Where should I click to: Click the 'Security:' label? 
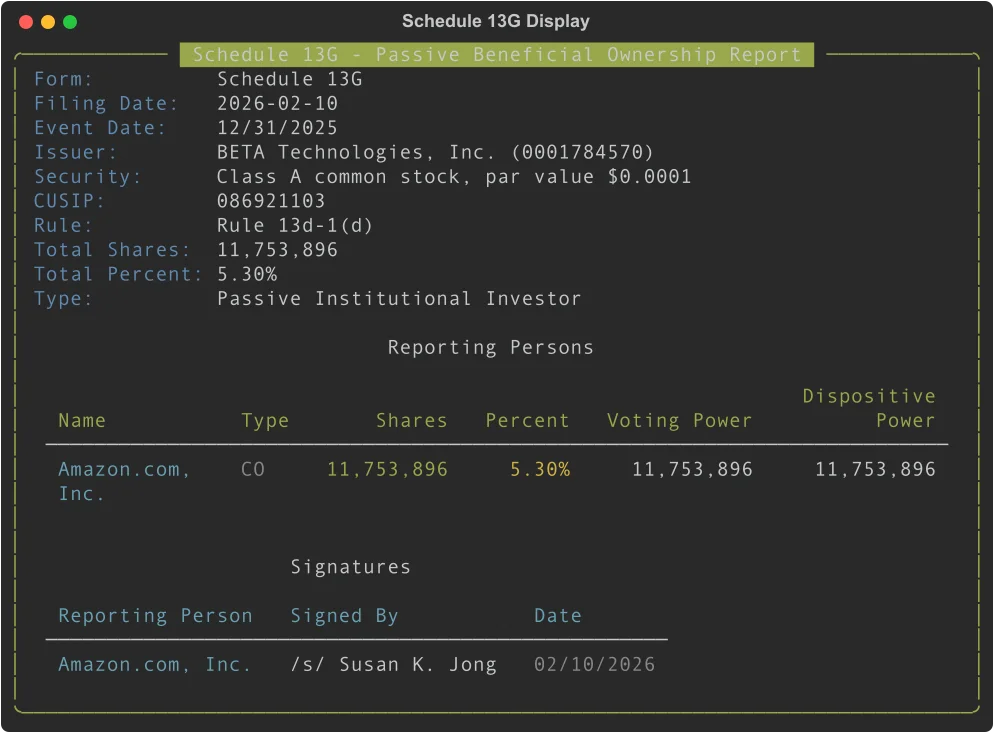coord(87,177)
